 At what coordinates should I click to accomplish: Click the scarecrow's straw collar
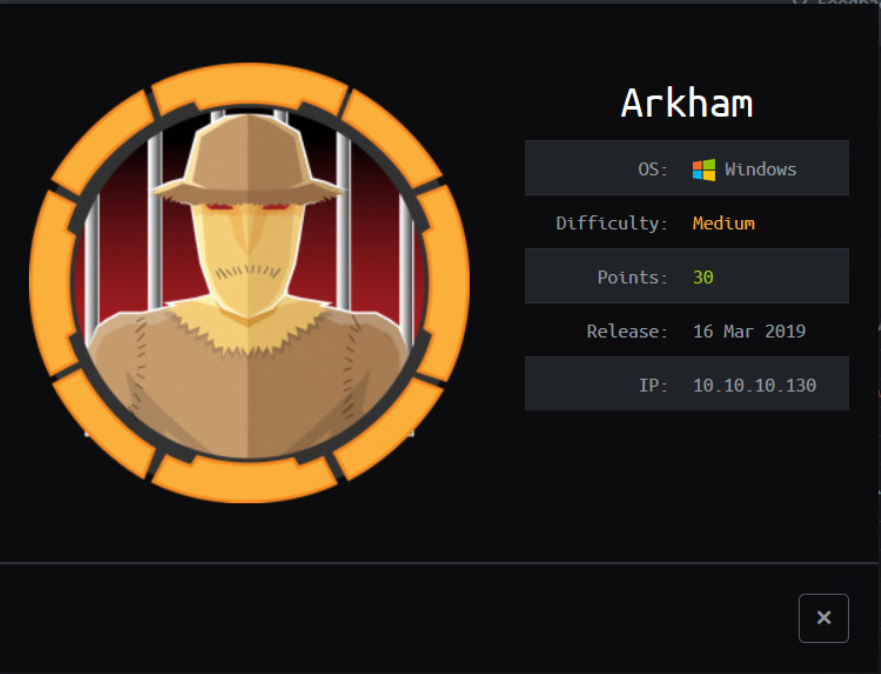[x=248, y=330]
